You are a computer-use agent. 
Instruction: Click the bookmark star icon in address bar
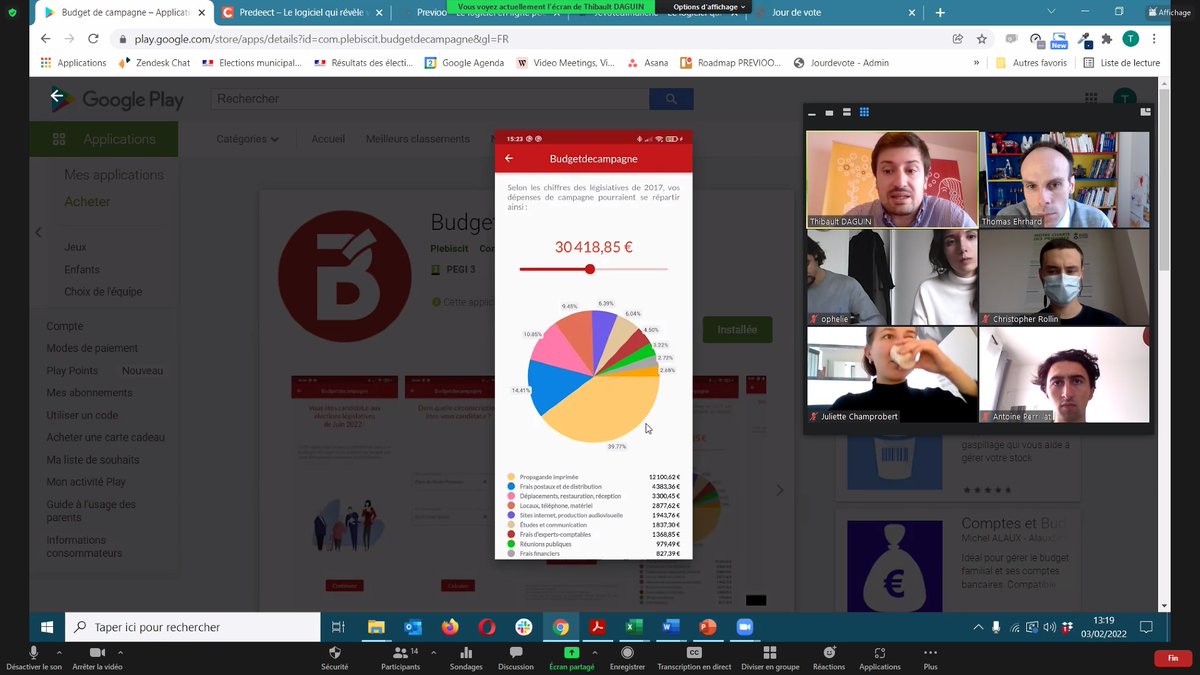(x=982, y=39)
